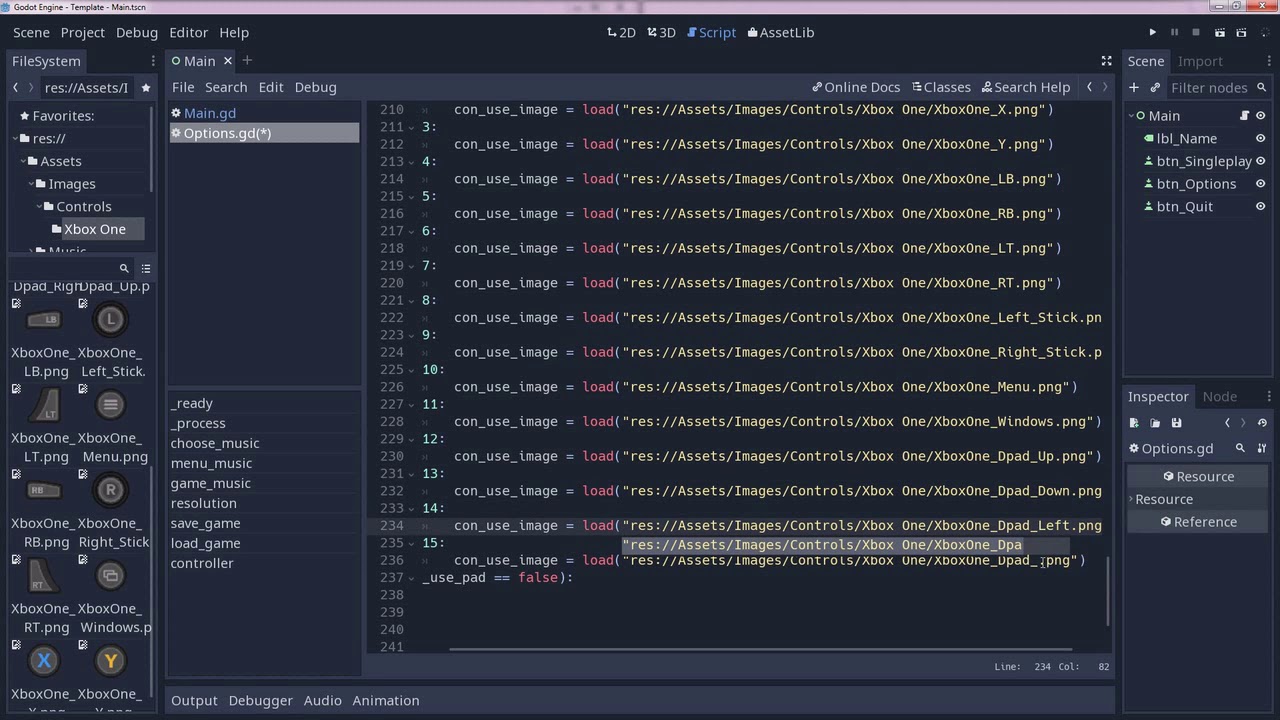1280x720 pixels.
Task: Switch to the Import tab
Action: [1199, 61]
